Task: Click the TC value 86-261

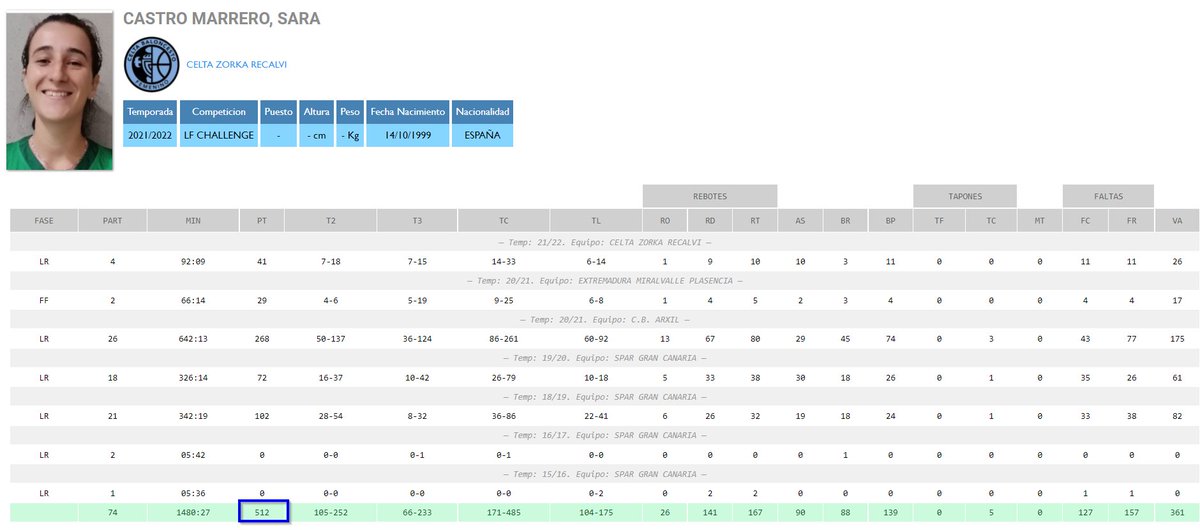Action: (503, 339)
